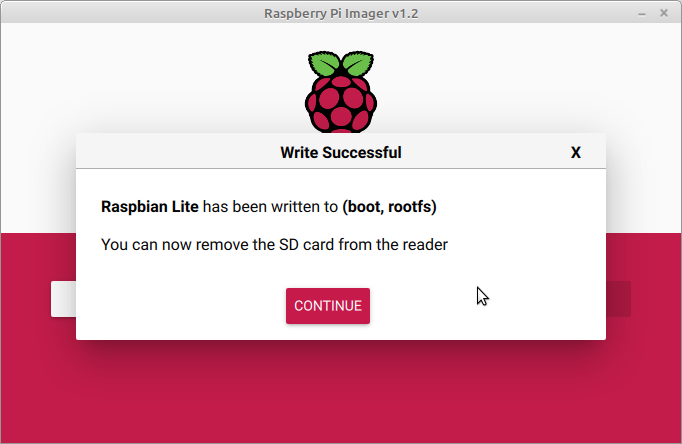The width and height of the screenshot is (682, 444).
Task: Click the white area left of the logo
Action: tap(150, 80)
